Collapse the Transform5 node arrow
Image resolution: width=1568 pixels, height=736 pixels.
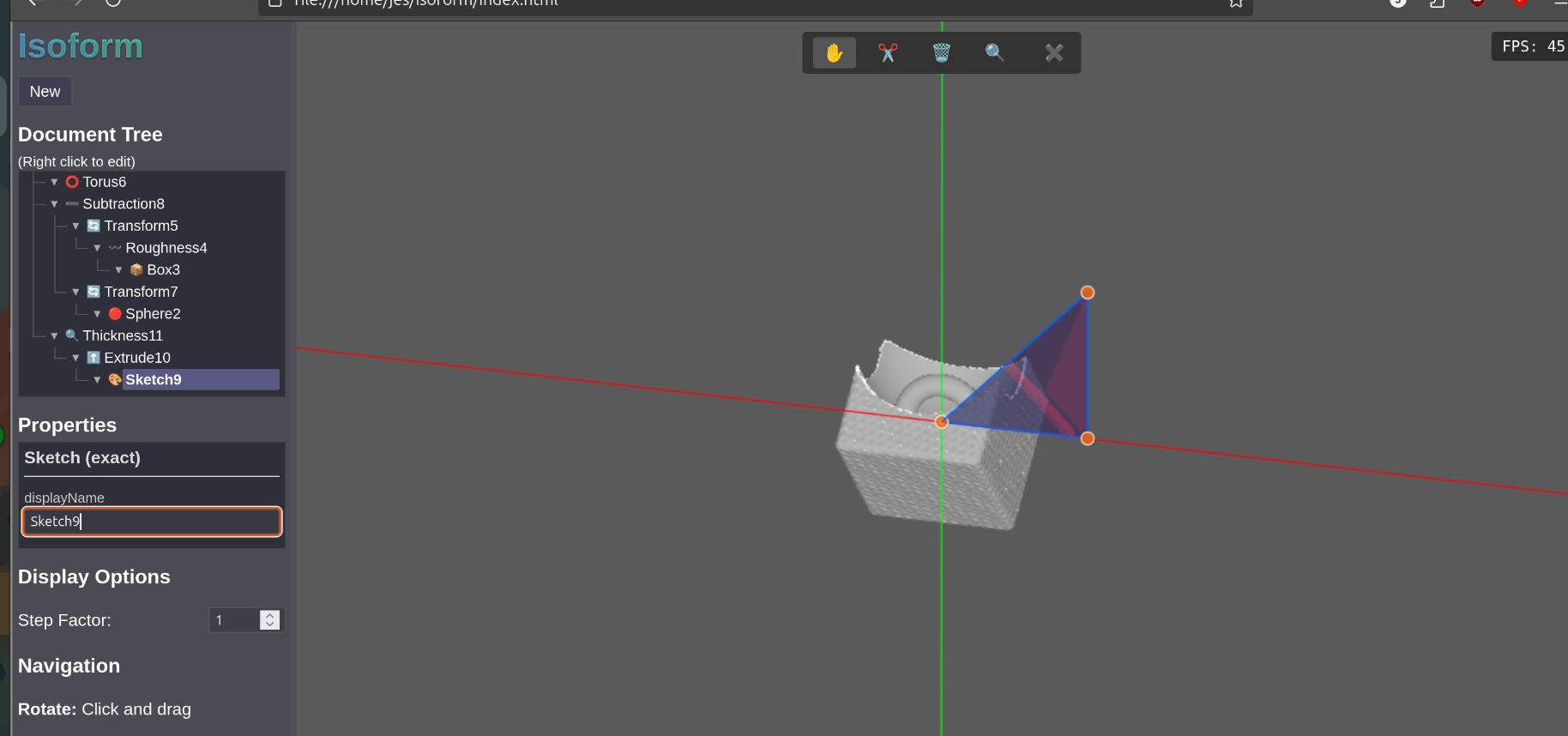(x=75, y=226)
